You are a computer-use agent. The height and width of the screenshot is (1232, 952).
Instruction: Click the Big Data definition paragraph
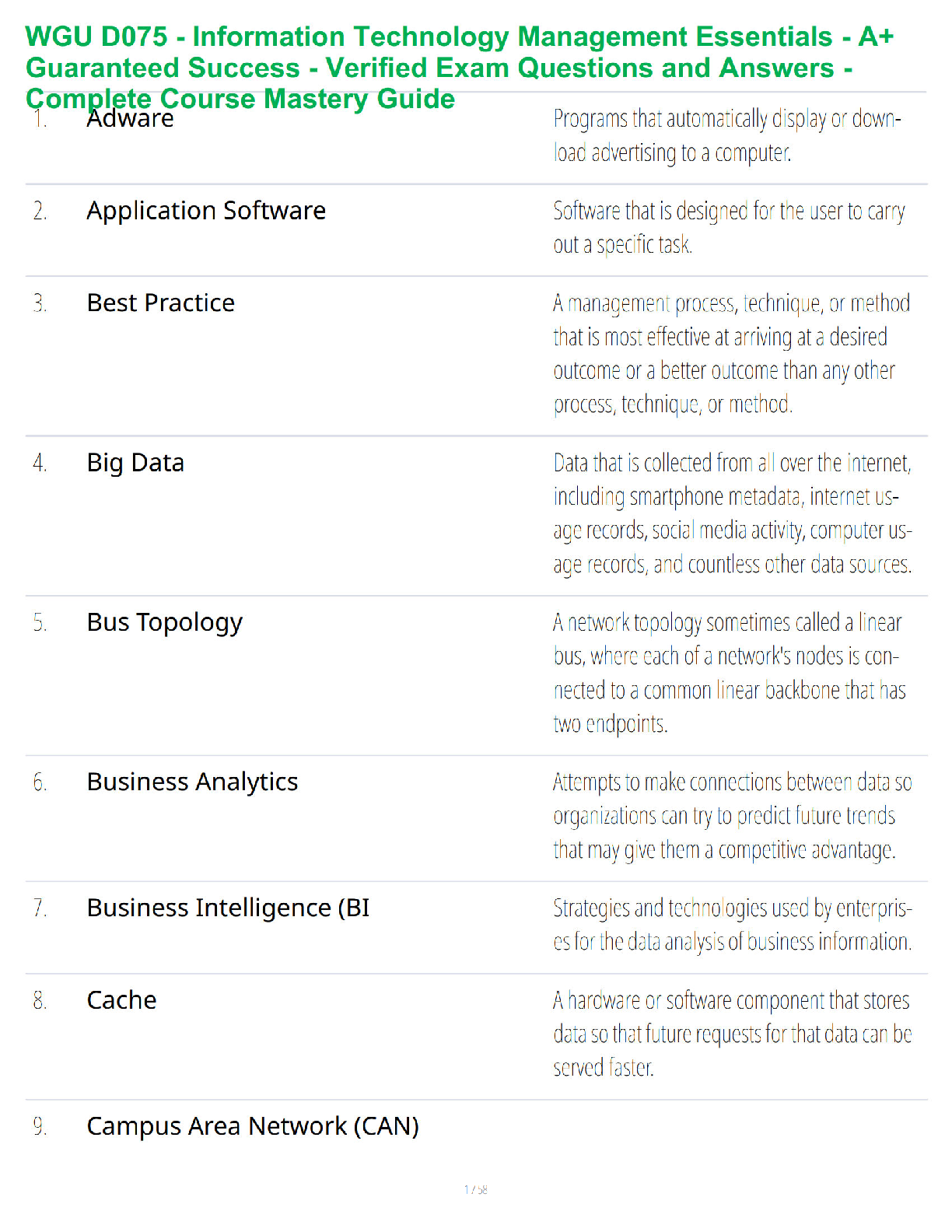tap(732, 513)
